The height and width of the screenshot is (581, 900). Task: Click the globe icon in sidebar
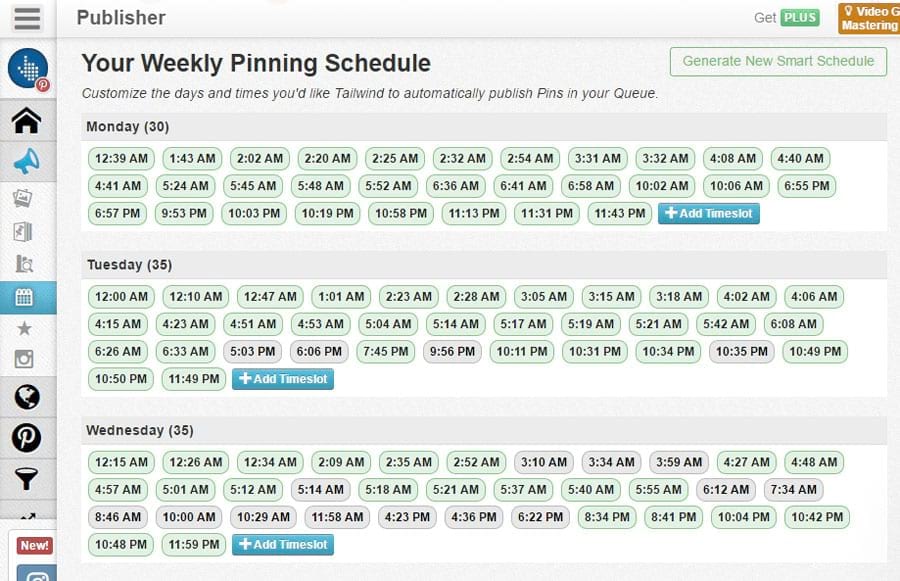[x=27, y=398]
